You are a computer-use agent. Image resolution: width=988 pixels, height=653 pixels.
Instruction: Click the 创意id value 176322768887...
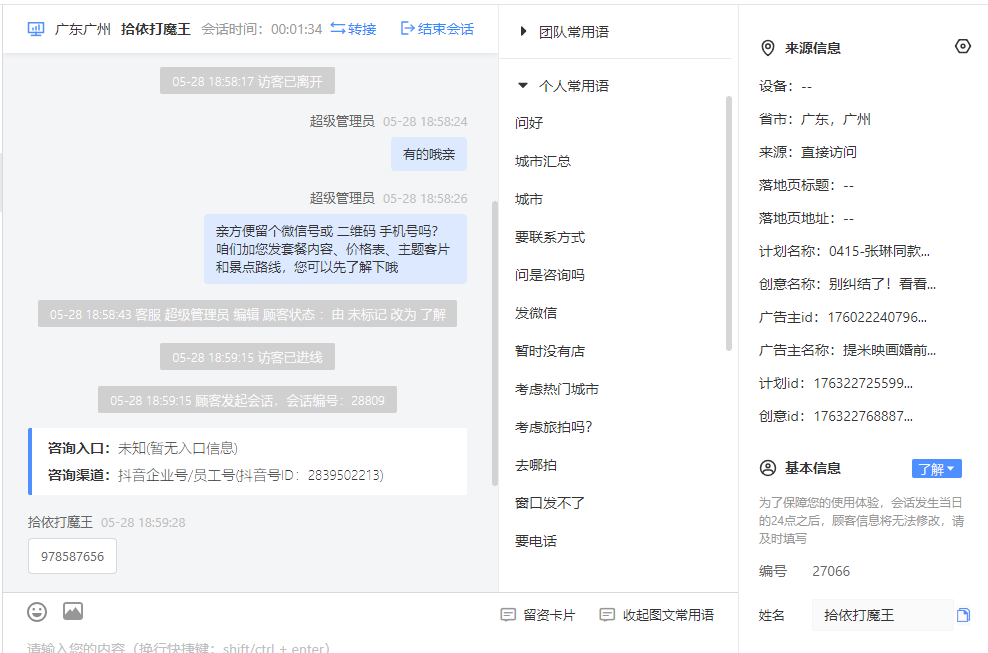(863, 416)
